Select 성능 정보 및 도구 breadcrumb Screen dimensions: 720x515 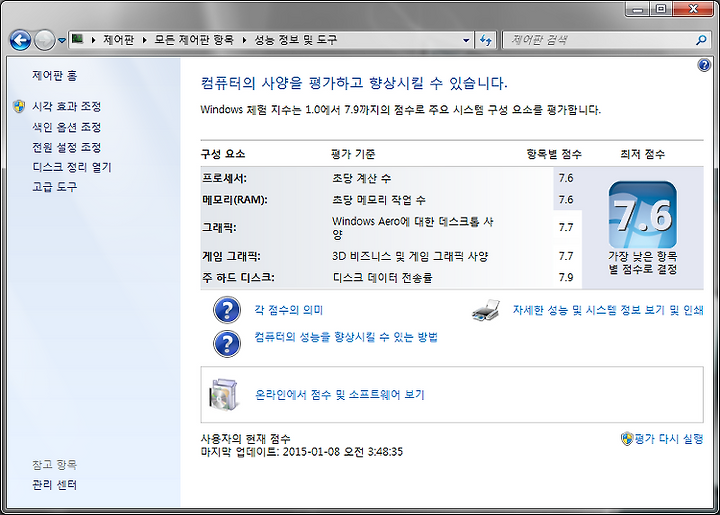pyautogui.click(x=296, y=40)
